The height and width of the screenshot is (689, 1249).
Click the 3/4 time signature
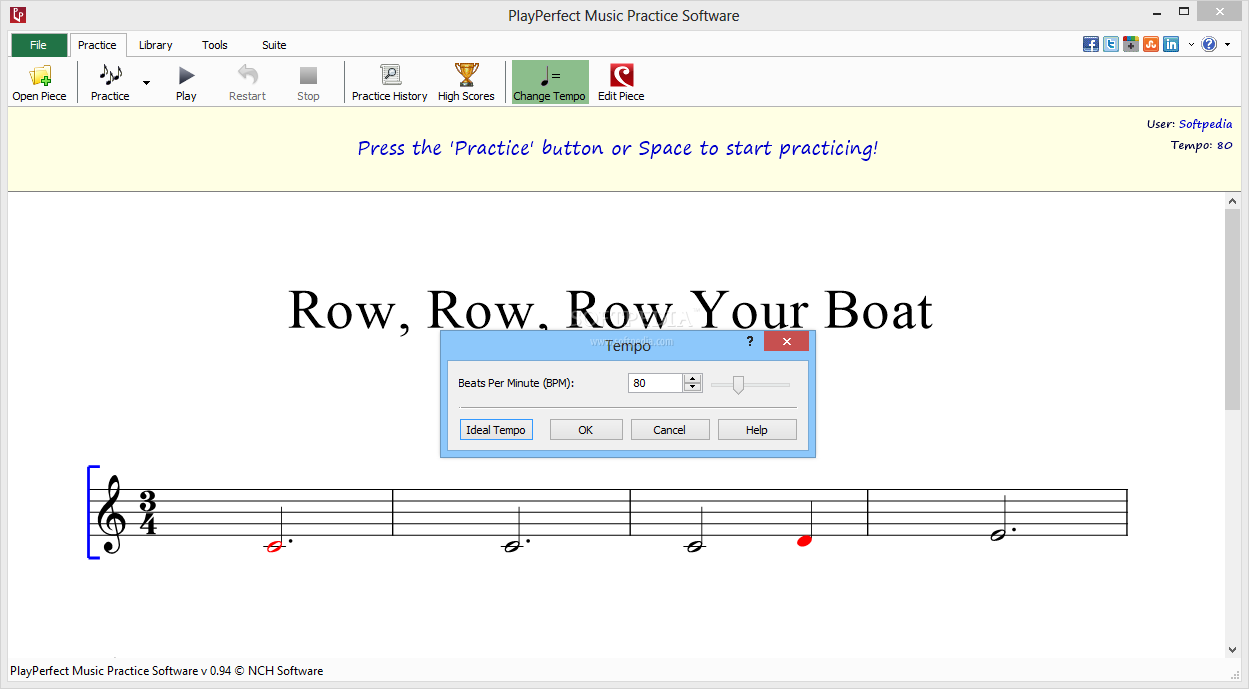[x=148, y=513]
